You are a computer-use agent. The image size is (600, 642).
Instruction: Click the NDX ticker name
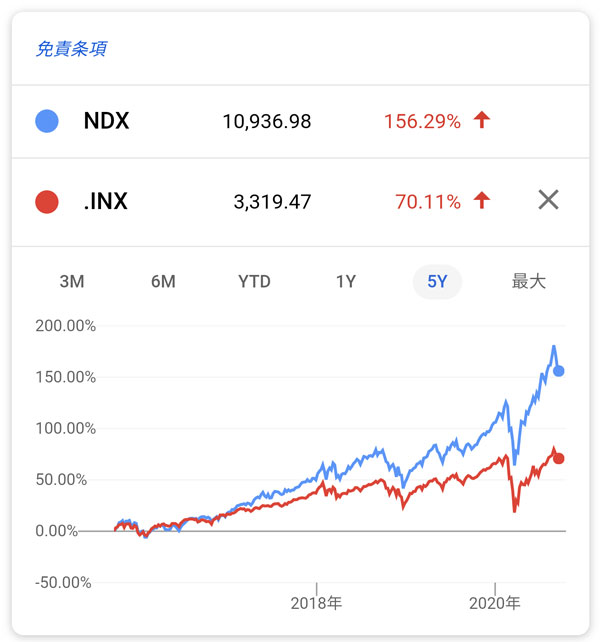[x=107, y=122]
